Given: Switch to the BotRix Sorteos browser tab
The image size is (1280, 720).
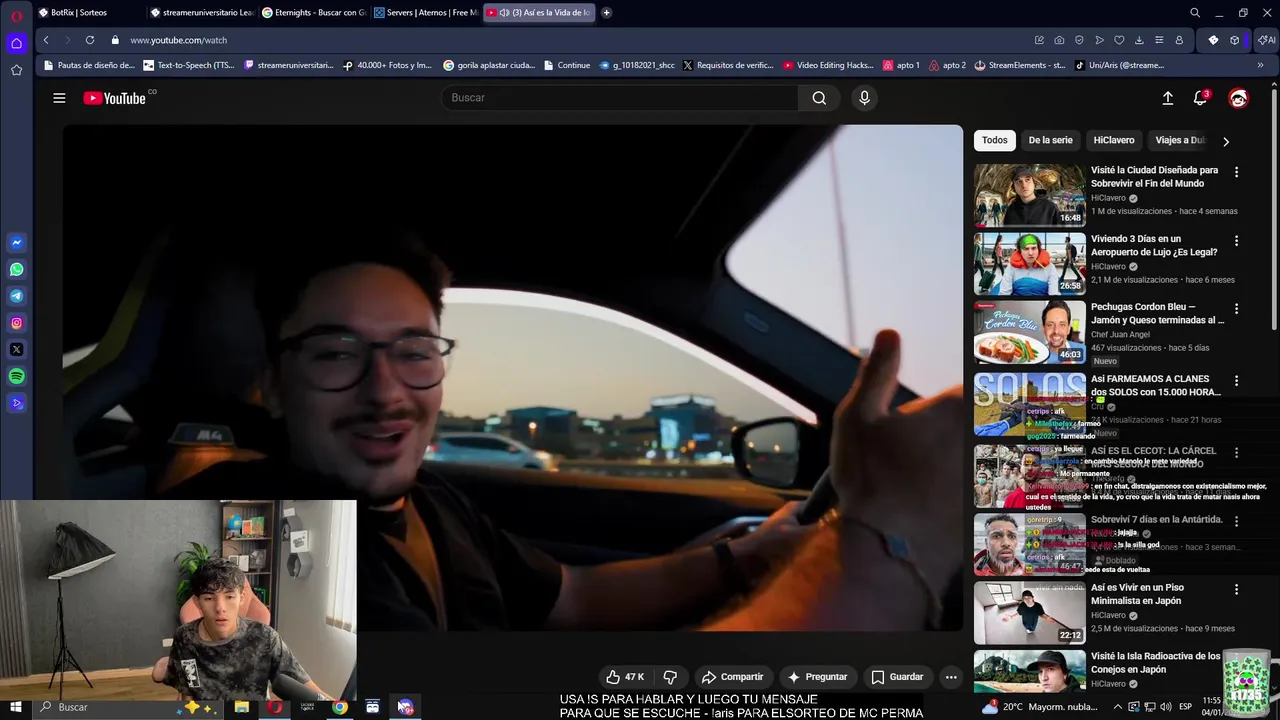Looking at the screenshot, I should pos(90,13).
